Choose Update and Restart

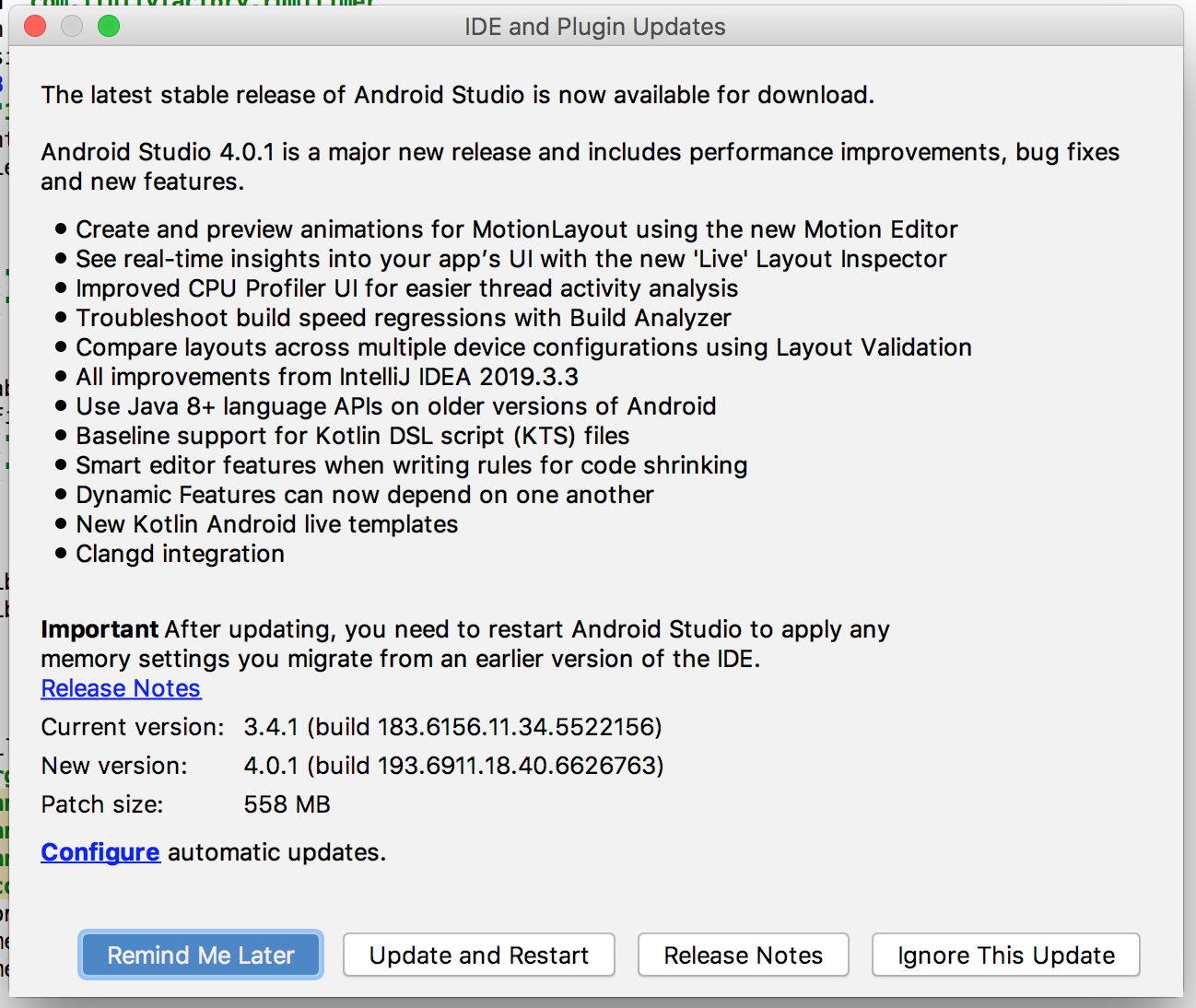pyautogui.click(x=479, y=955)
